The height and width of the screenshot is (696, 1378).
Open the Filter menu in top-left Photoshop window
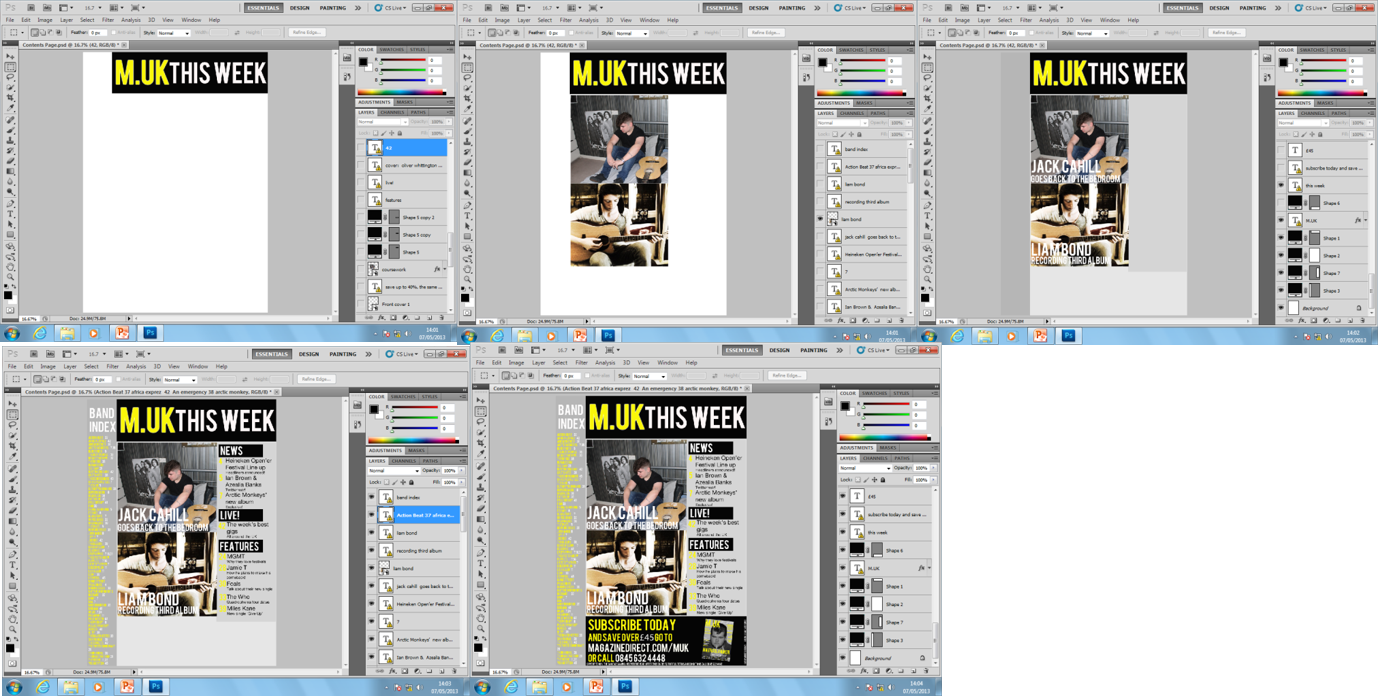(108, 19)
